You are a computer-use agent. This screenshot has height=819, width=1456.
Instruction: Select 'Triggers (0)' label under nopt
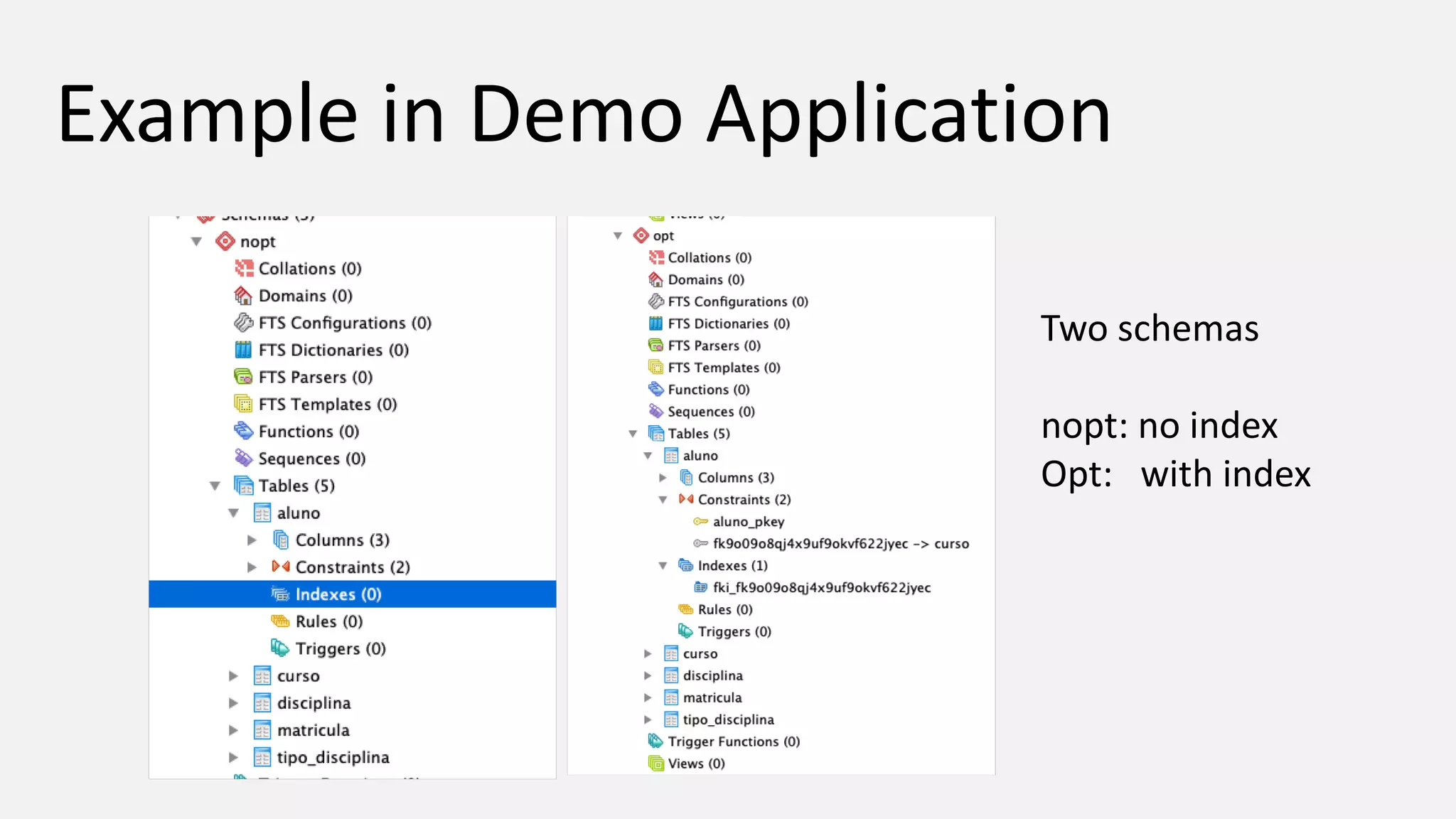pos(341,649)
